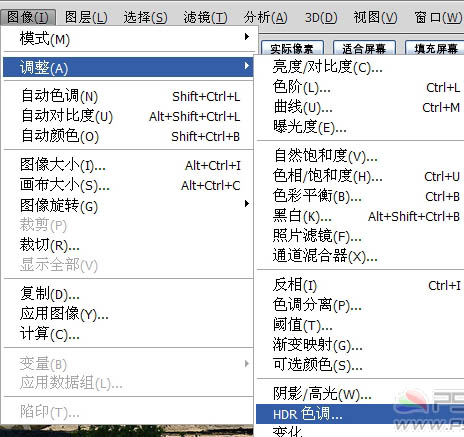Open 渐变映射(G)... adjustment

360,345
